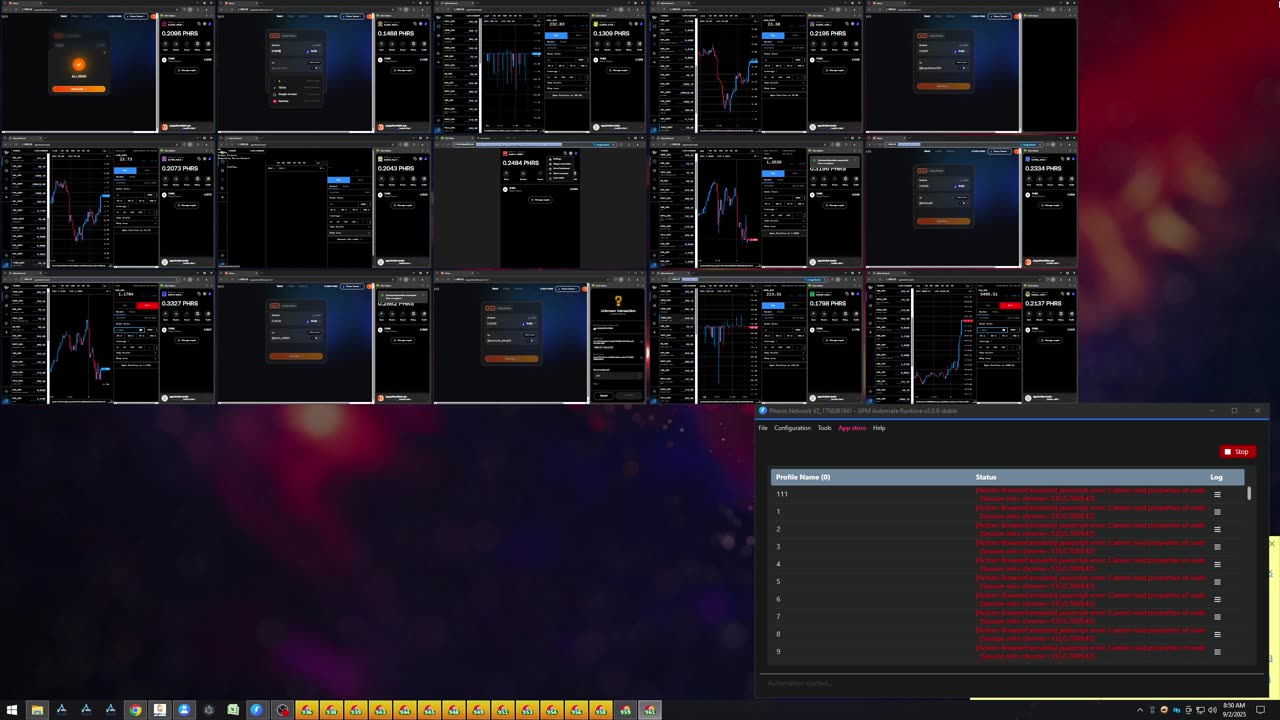Open log for profile 6
Screen dimensions: 1280x720
1217,599
